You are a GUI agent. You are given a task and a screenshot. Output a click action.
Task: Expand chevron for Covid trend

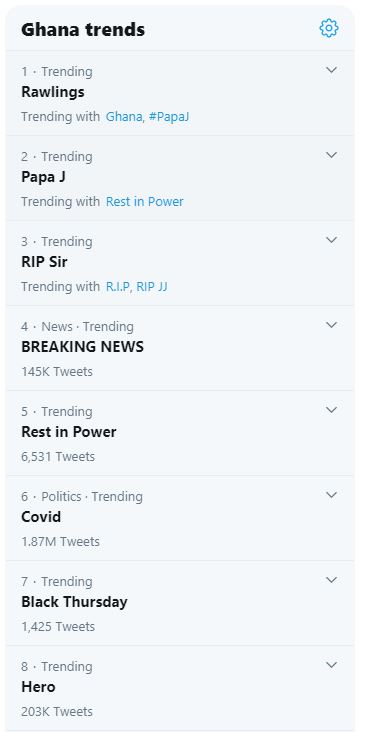pos(331,495)
